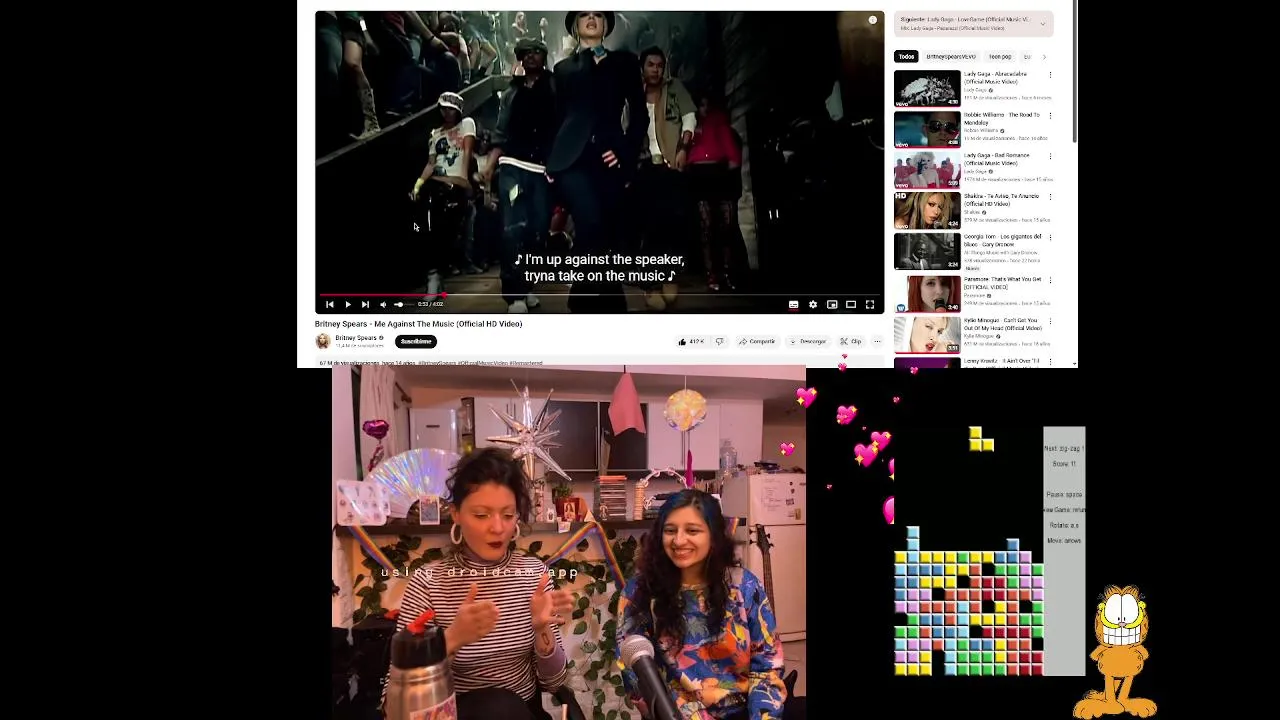Click the Clip scissors button
Viewport: 1280px width, 720px height.
pos(851,341)
